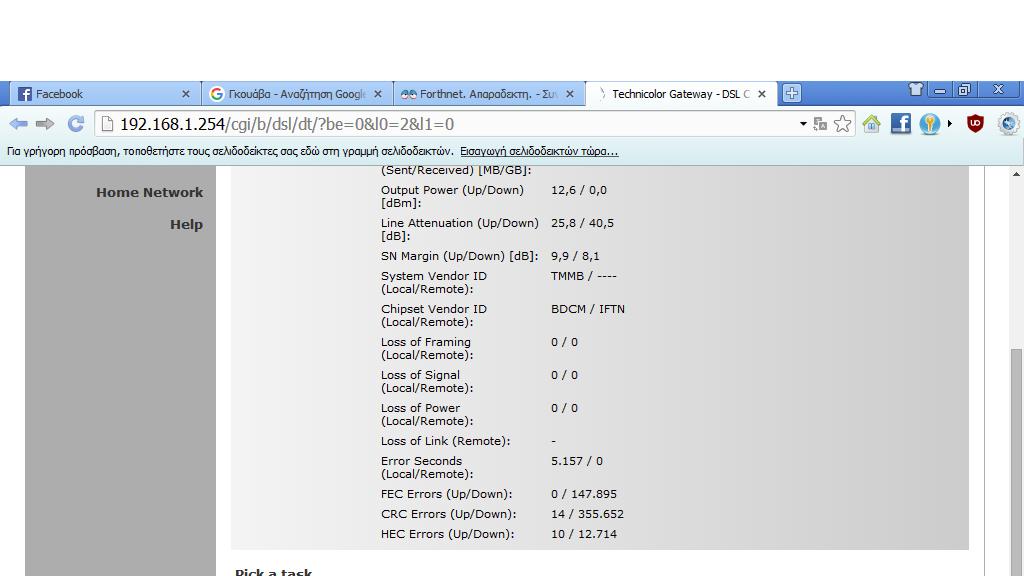1024x576 pixels.
Task: Click the Forthnet tab favicon
Action: [x=409, y=94]
